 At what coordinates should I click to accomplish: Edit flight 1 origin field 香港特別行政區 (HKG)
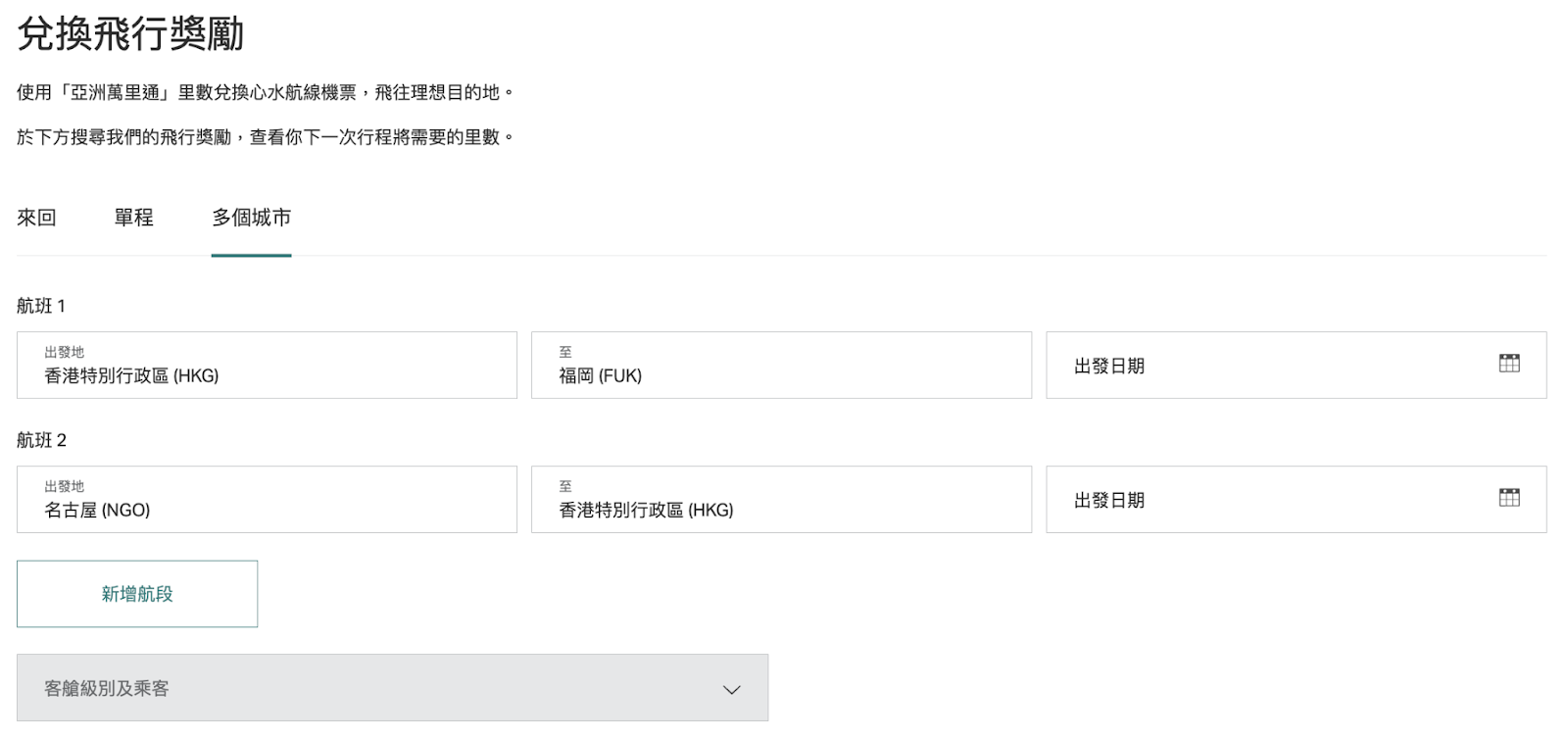(x=267, y=366)
